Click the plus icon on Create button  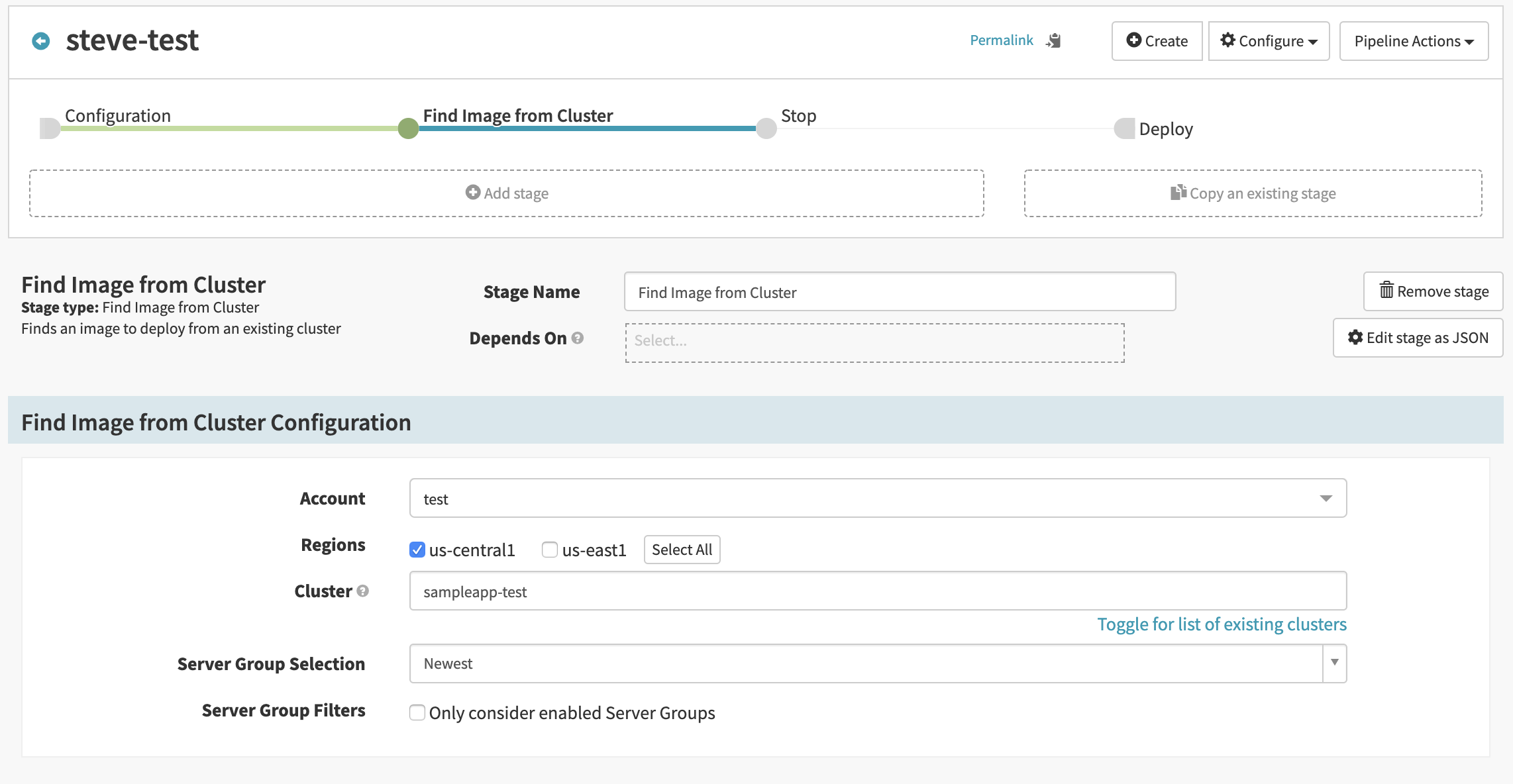(1134, 40)
